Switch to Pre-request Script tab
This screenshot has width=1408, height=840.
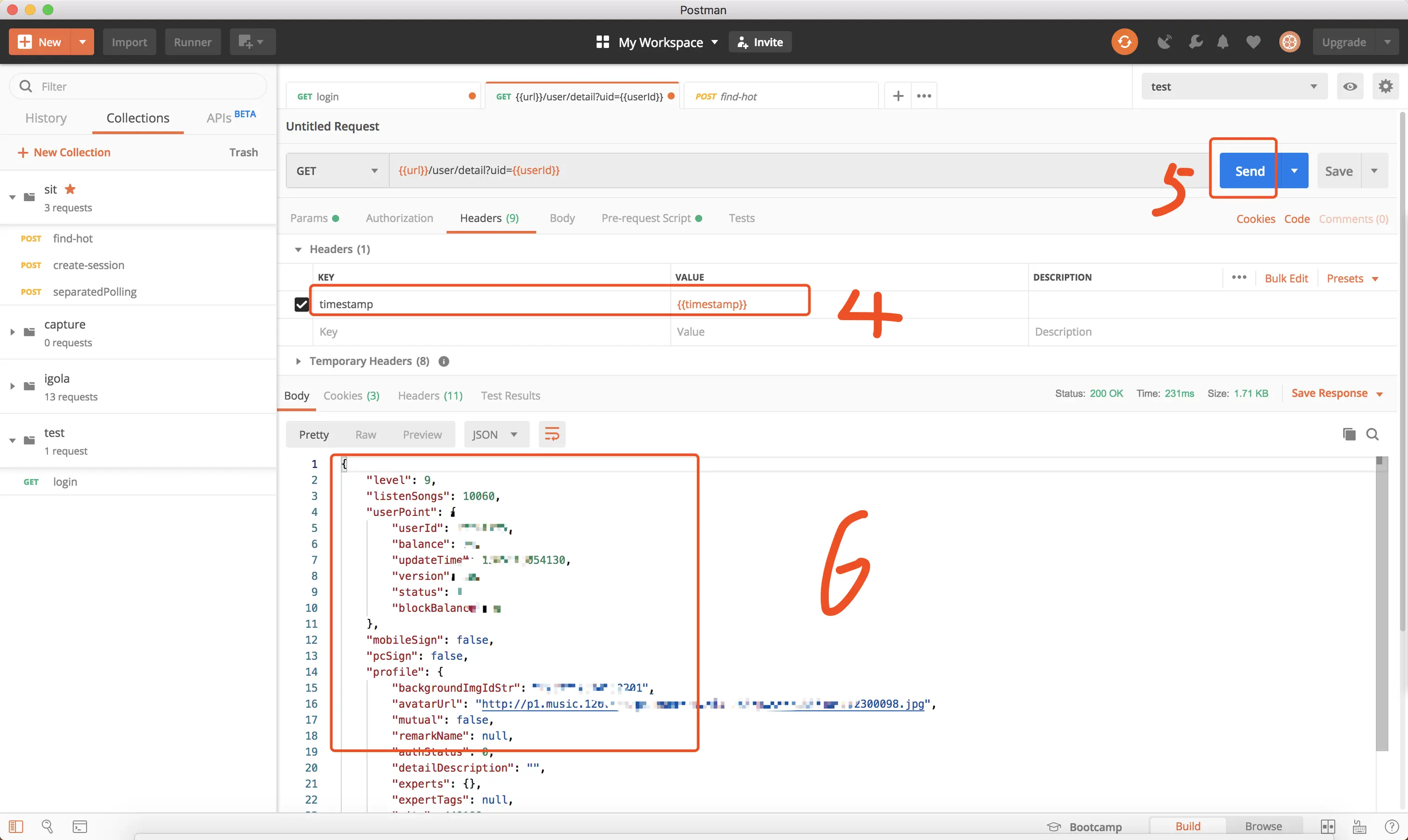[646, 218]
